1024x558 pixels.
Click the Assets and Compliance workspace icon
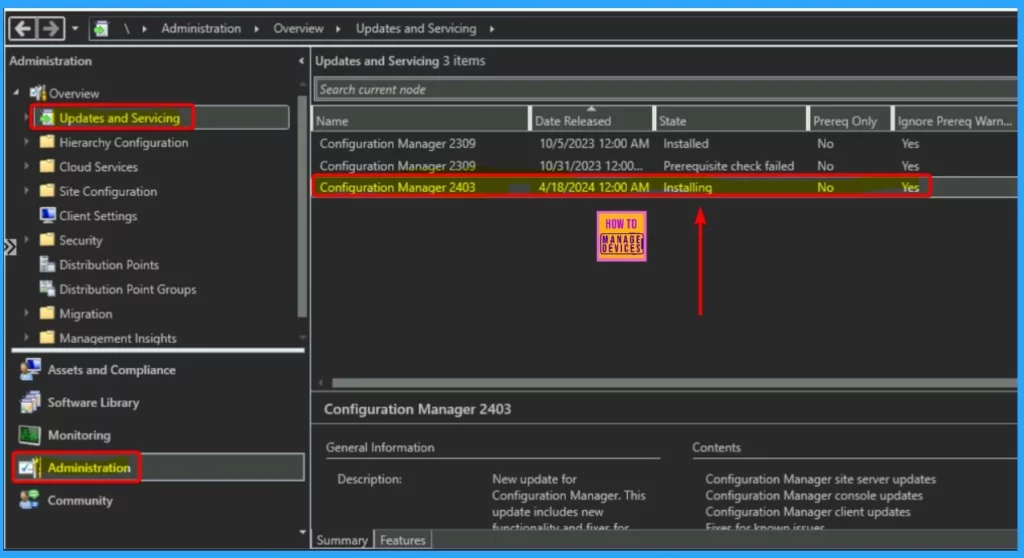(30, 370)
